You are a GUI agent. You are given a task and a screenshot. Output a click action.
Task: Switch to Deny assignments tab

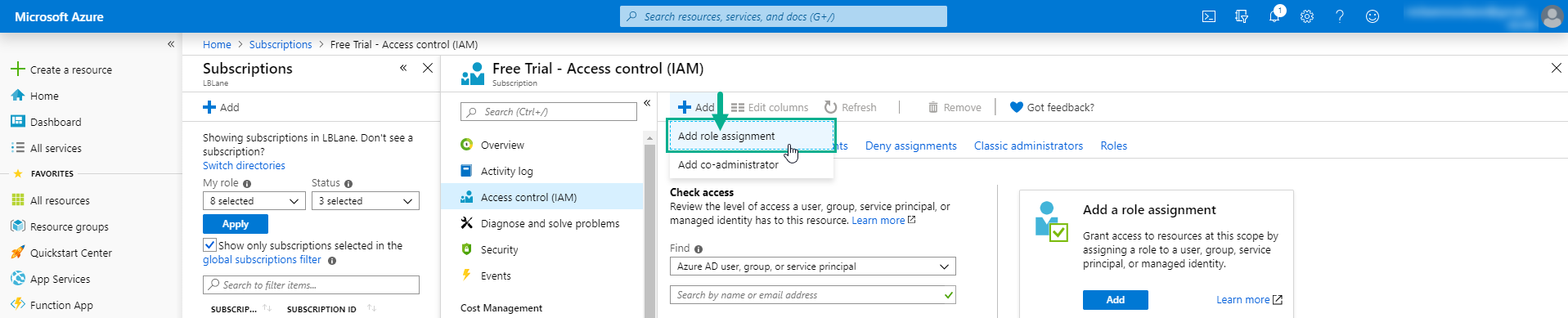pos(910,146)
